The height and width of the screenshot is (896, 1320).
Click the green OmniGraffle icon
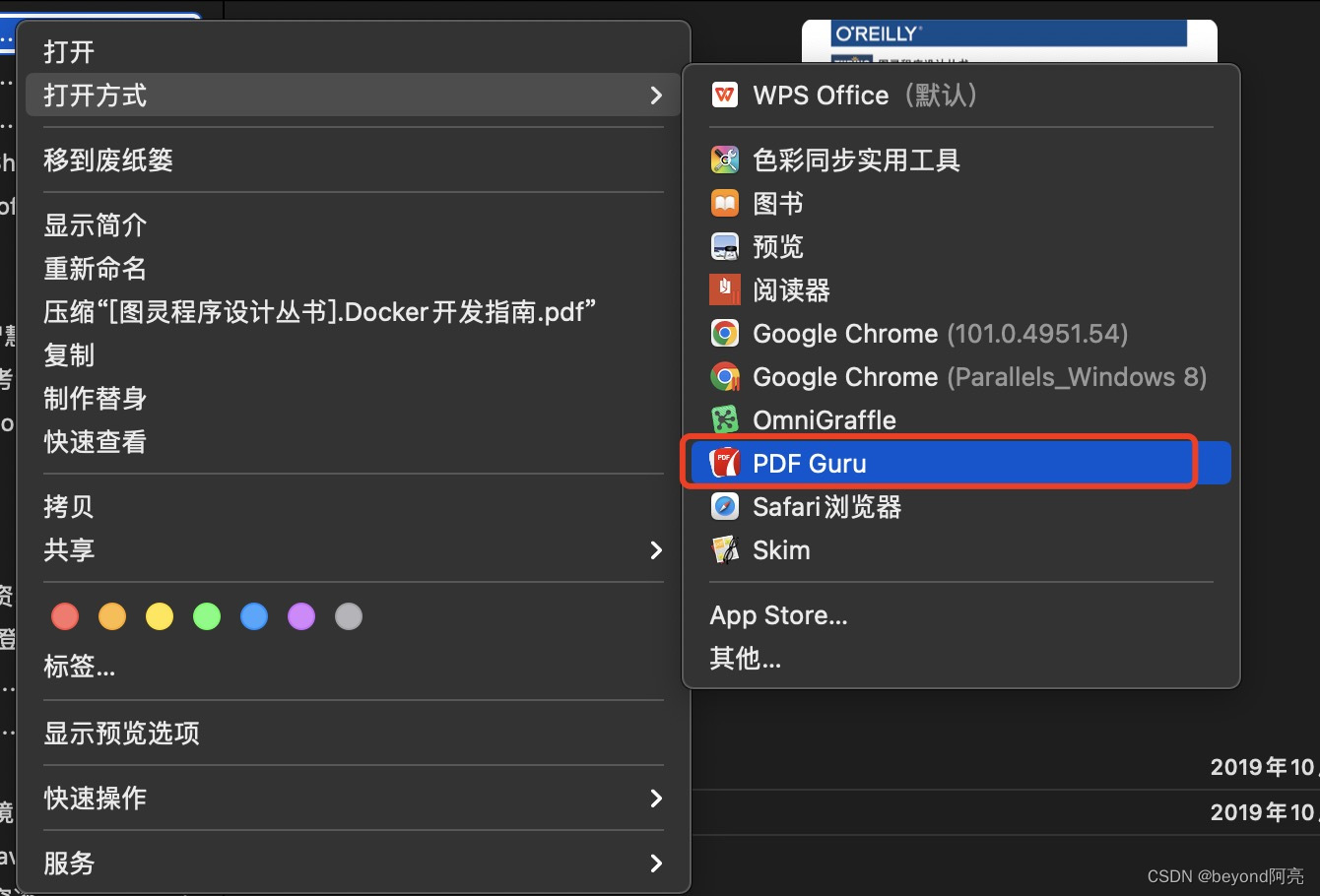coord(725,419)
